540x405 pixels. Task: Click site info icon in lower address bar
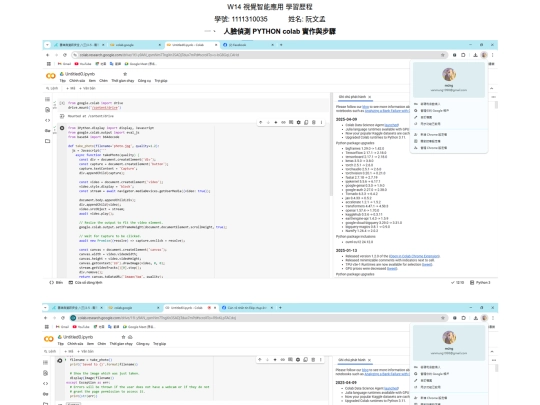(x=73, y=318)
